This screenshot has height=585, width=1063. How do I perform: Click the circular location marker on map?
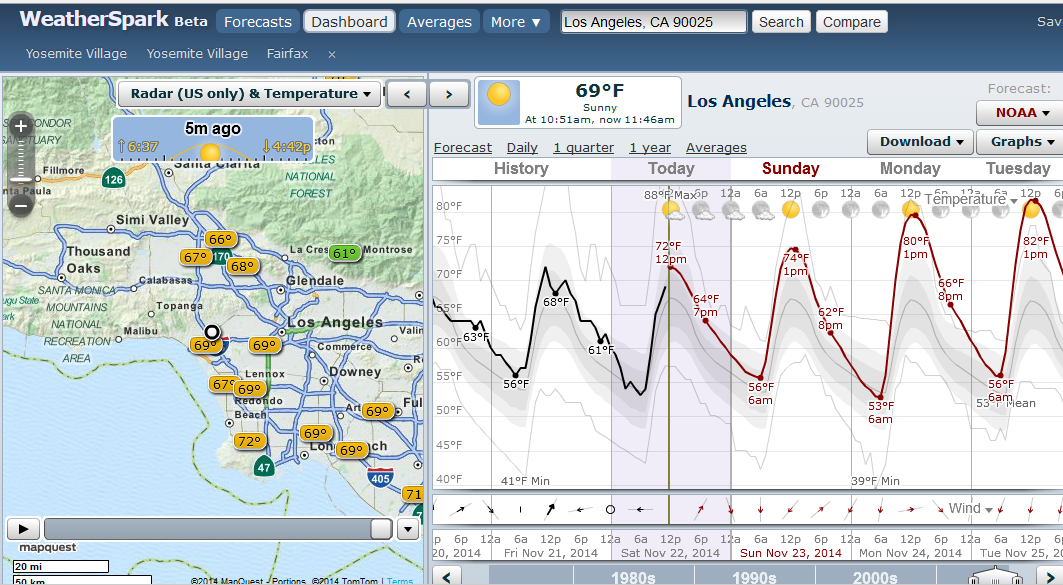(x=212, y=332)
